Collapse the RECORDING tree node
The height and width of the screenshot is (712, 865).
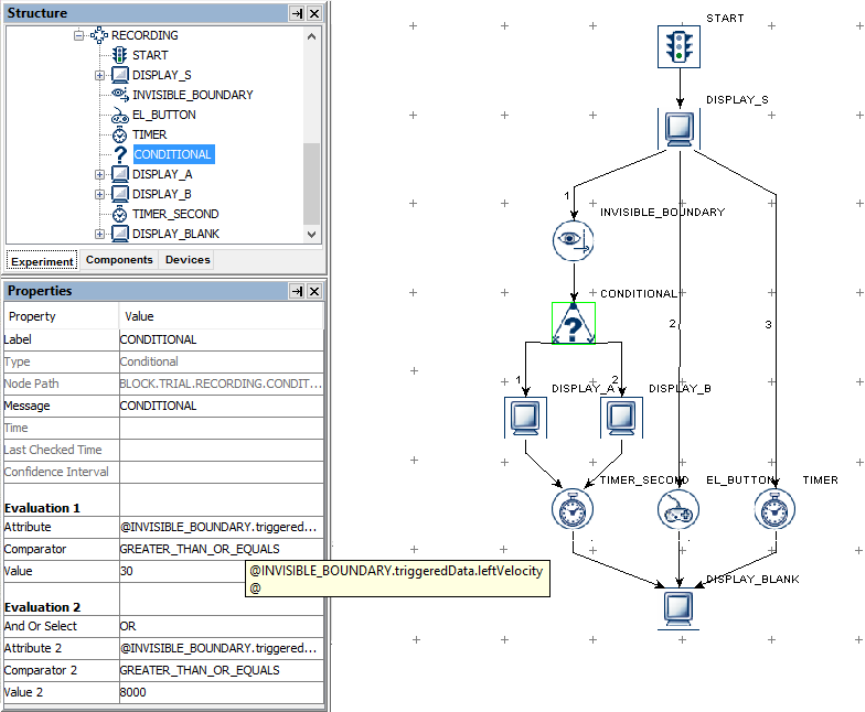coord(79,35)
